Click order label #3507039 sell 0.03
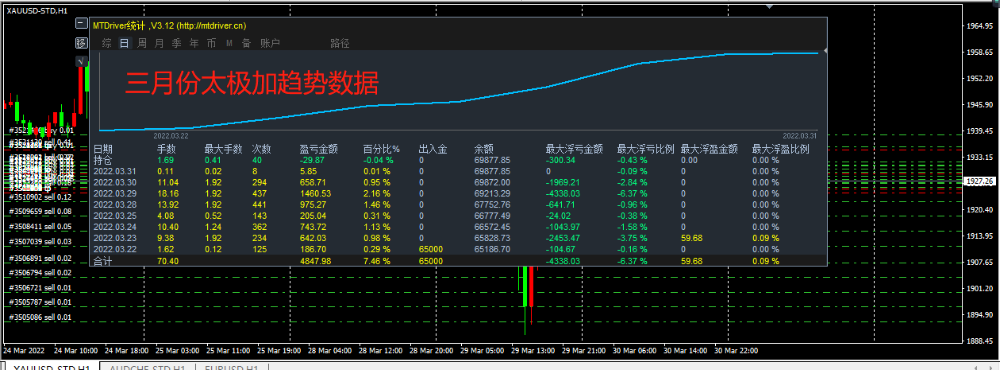The width and height of the screenshot is (1000, 370). (41, 242)
